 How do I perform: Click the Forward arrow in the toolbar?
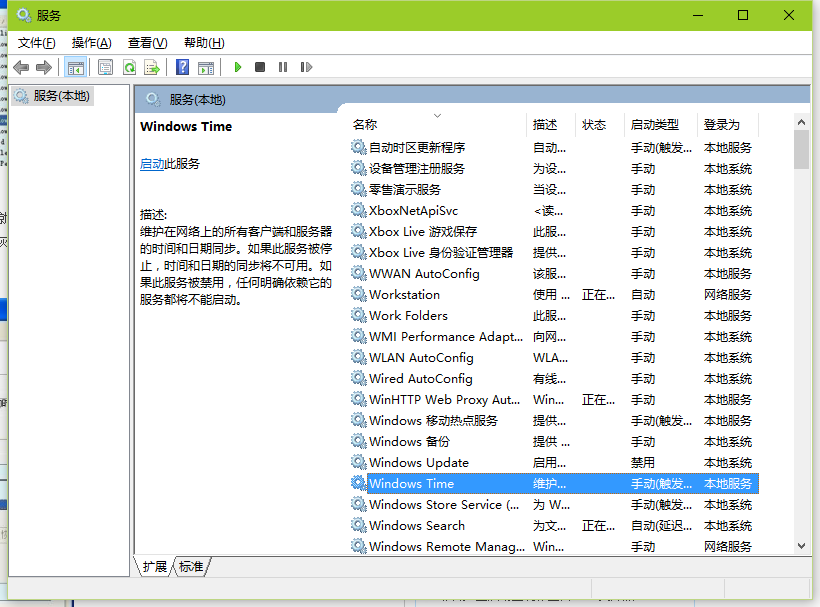pyautogui.click(x=44, y=67)
